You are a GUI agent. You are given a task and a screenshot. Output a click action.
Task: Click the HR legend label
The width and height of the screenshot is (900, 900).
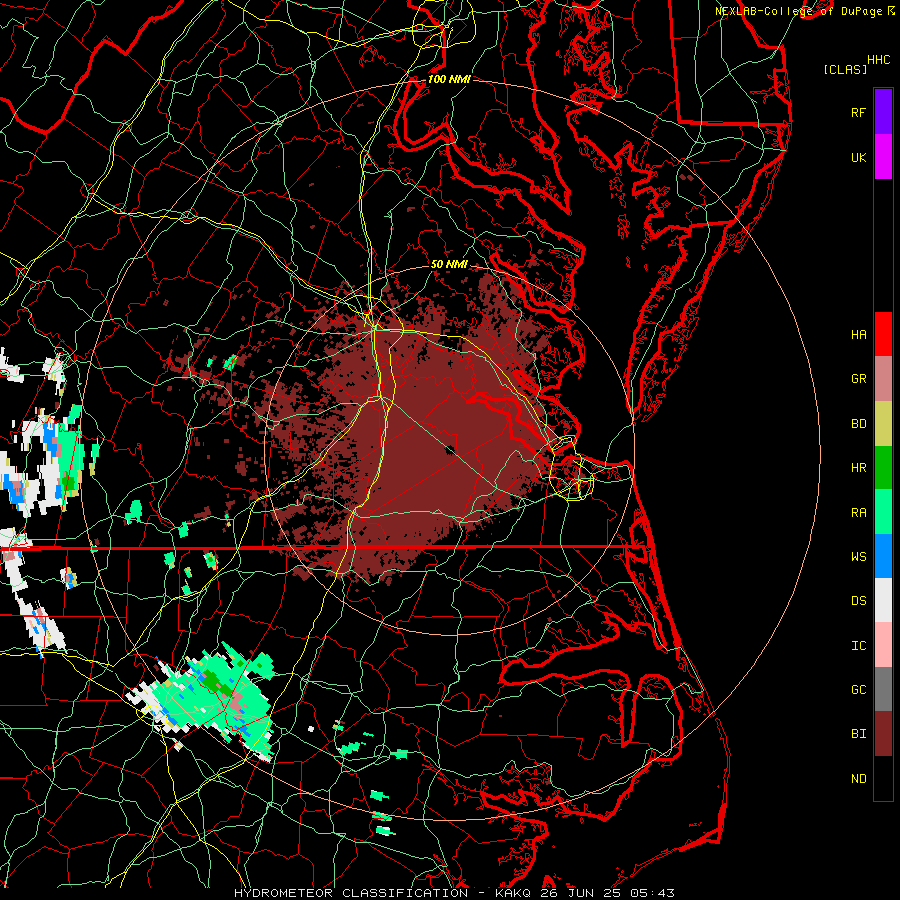(858, 468)
